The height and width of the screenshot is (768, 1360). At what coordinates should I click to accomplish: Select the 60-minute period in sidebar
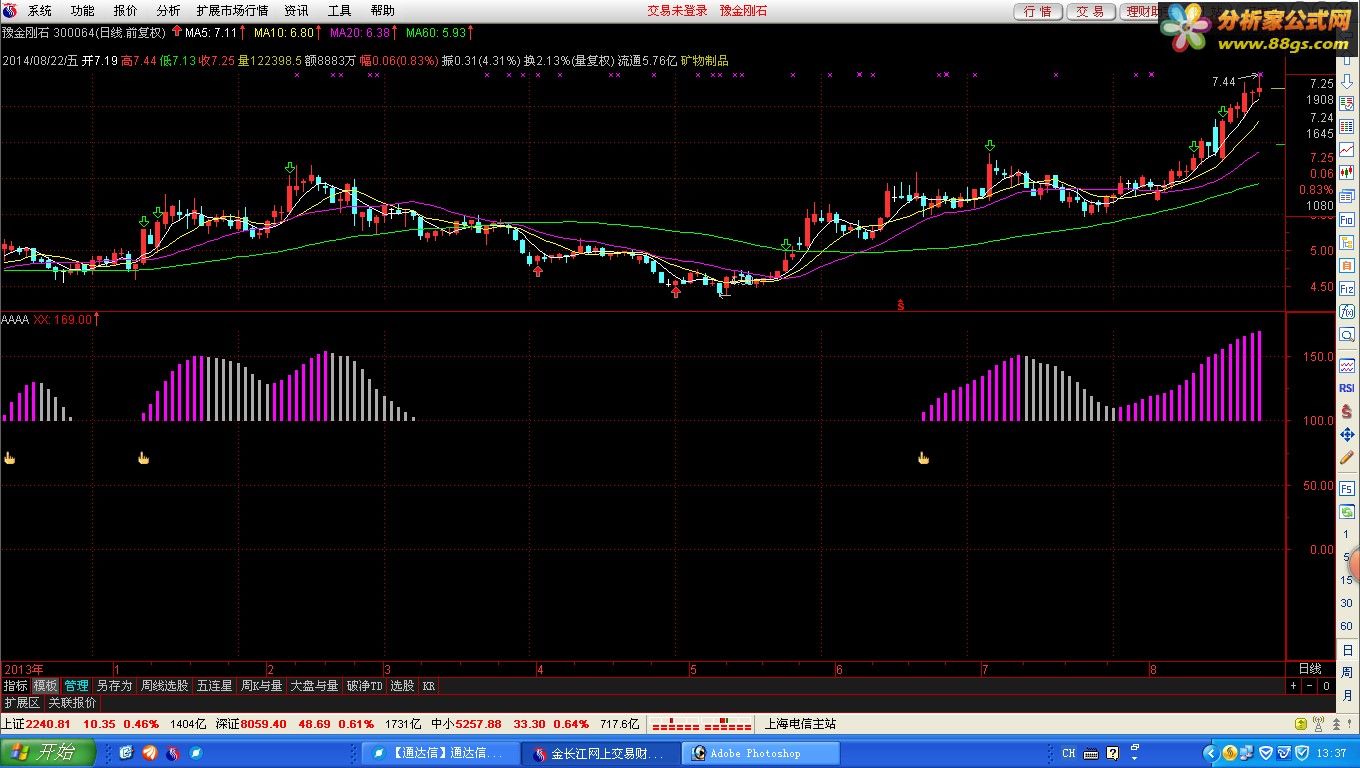(x=1347, y=626)
